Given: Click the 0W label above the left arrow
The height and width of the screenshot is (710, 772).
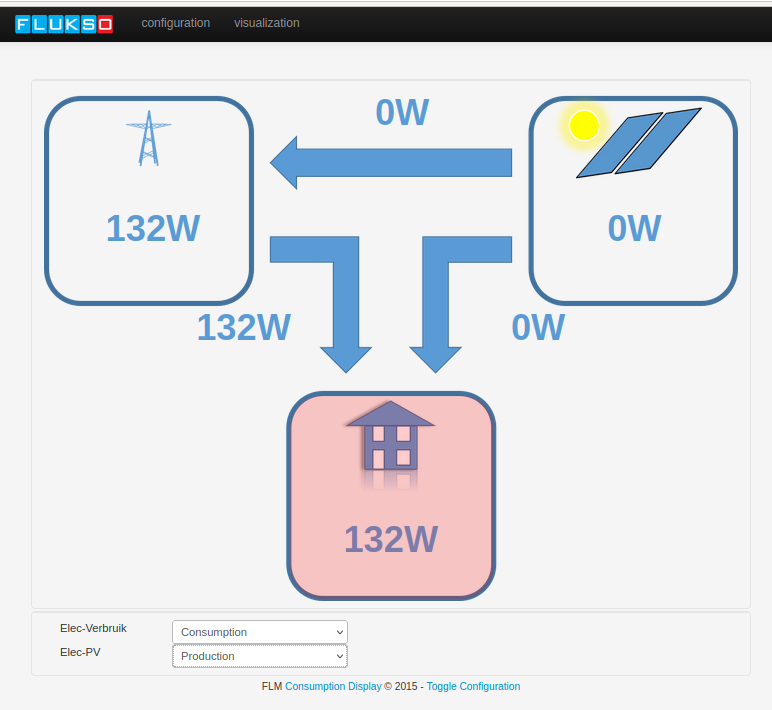Looking at the screenshot, I should pyautogui.click(x=402, y=113).
